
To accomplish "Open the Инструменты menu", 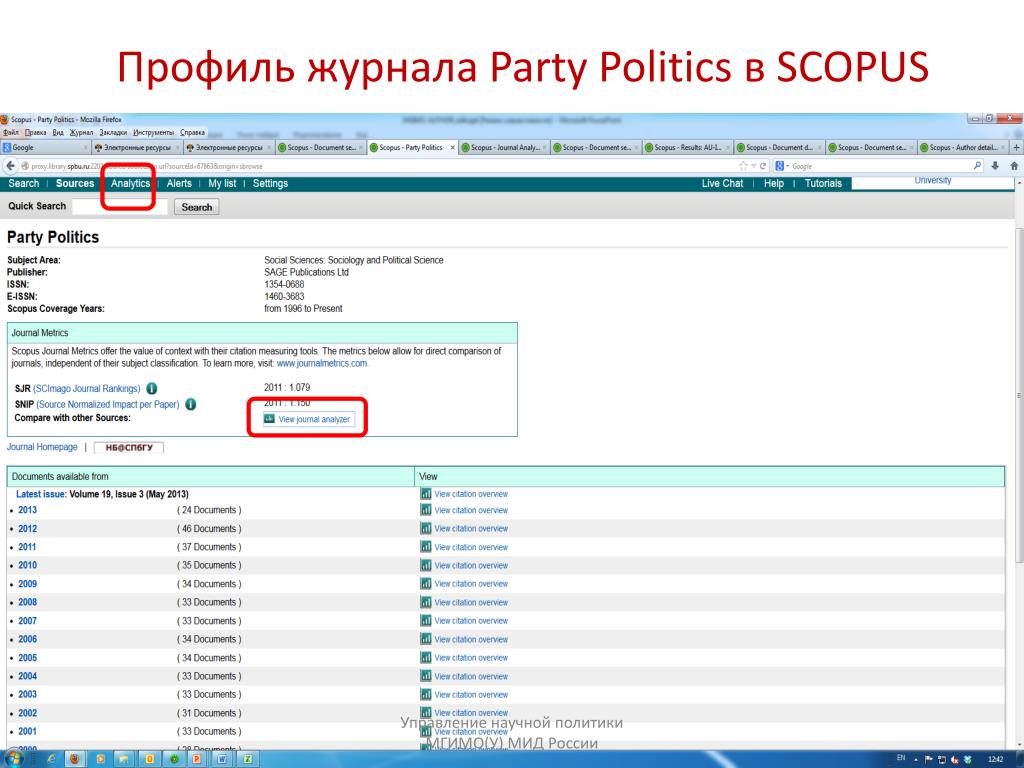I will click(153, 133).
